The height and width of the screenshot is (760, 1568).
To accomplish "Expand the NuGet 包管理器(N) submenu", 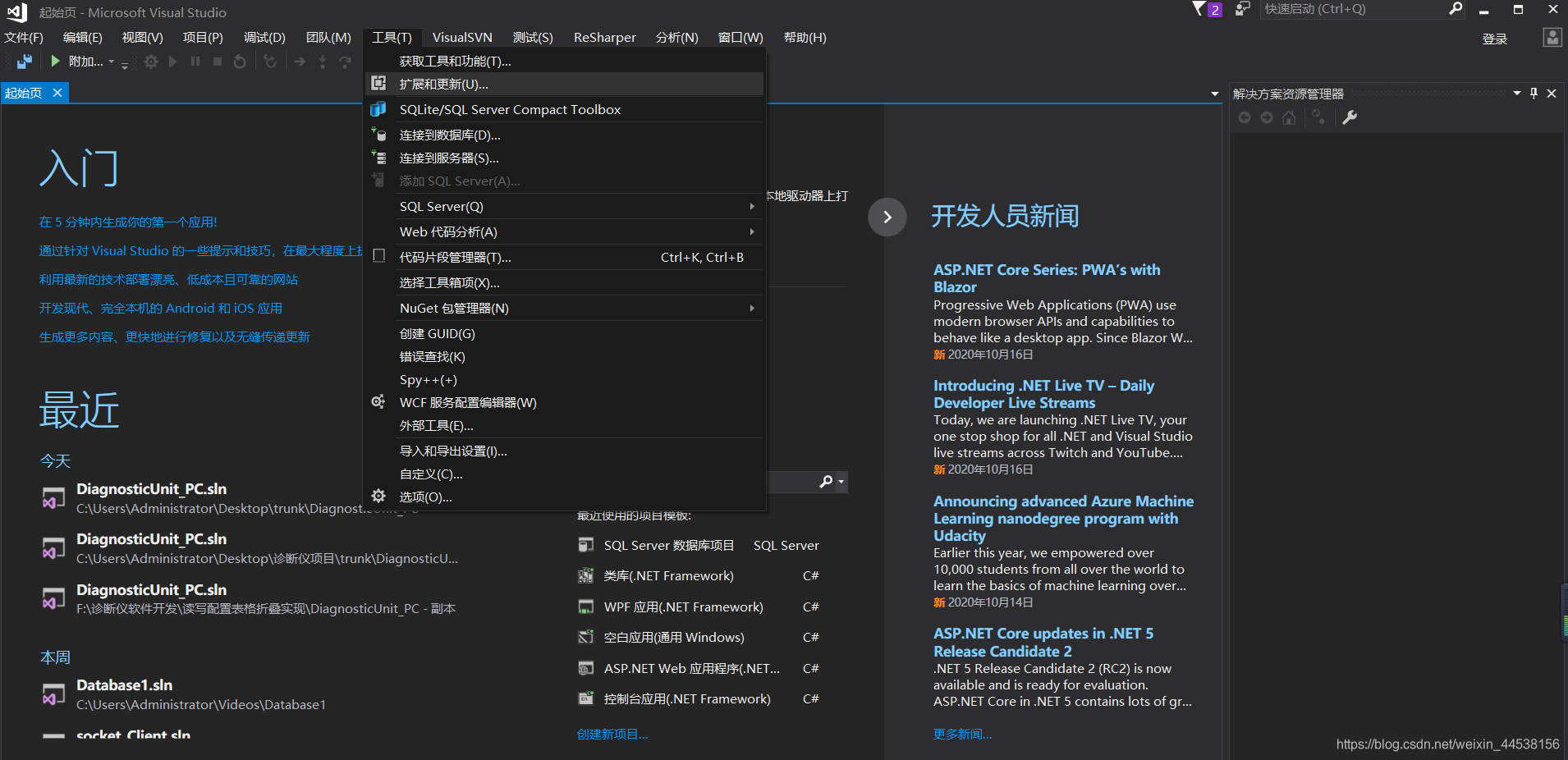I will coord(752,308).
